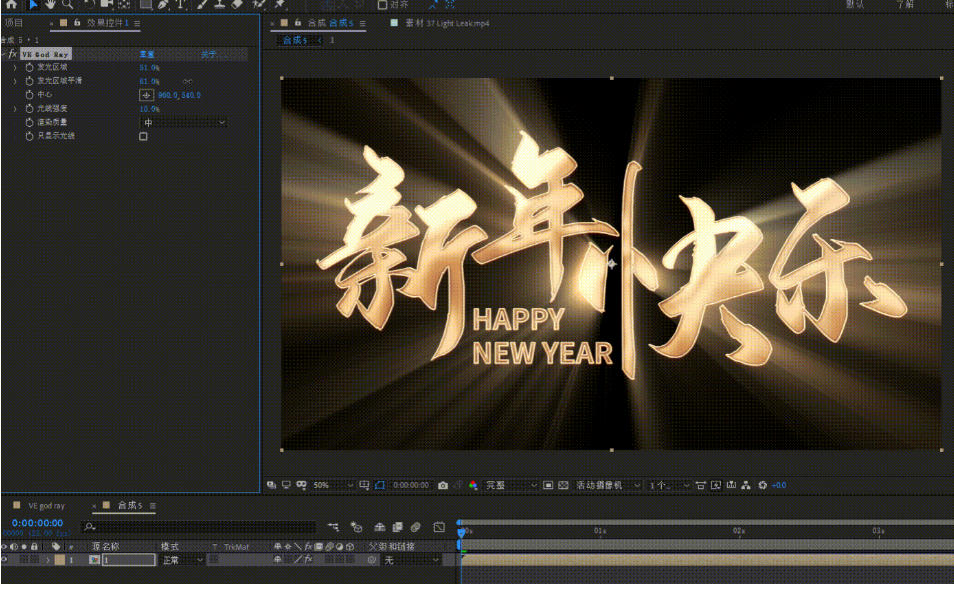Image resolution: width=954 pixels, height=590 pixels.
Task: Click the 0:00:00:00 timecode in timeline
Action: (38, 523)
